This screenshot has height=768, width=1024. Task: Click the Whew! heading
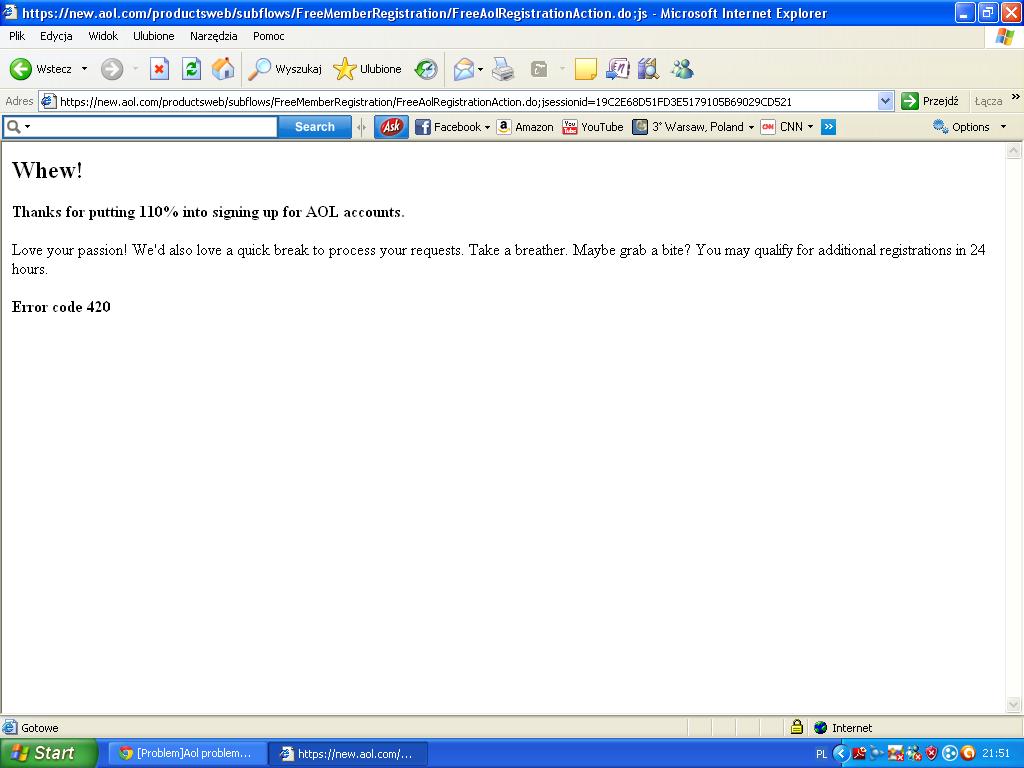(x=47, y=170)
